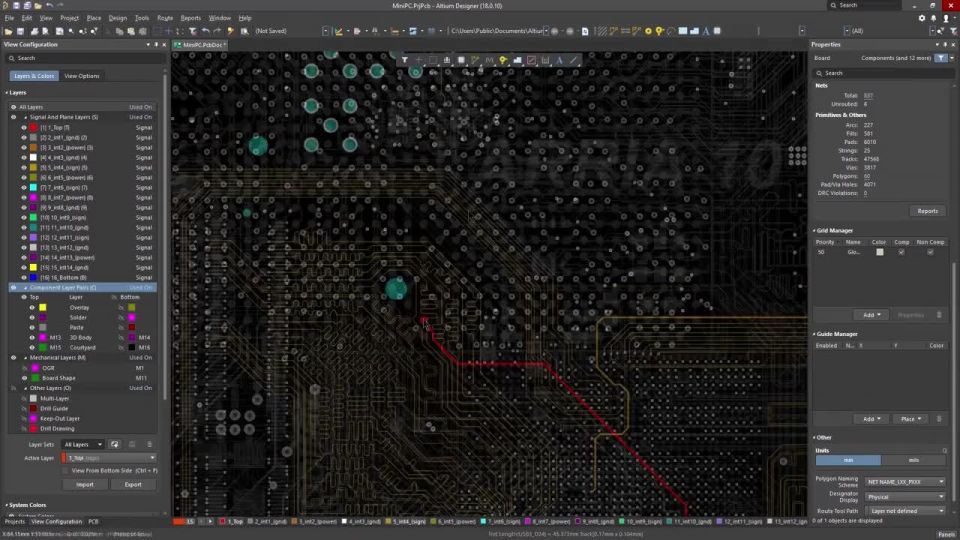Toggle visibility of the 5_int4_(sign) layer
The height and width of the screenshot is (540, 960).
tap(24, 168)
